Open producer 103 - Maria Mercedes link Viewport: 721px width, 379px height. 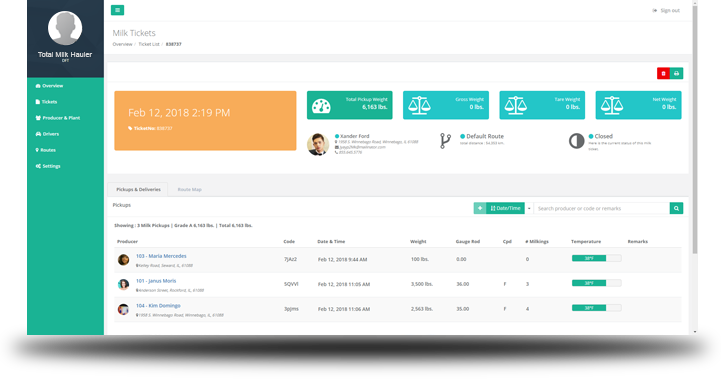point(161,256)
